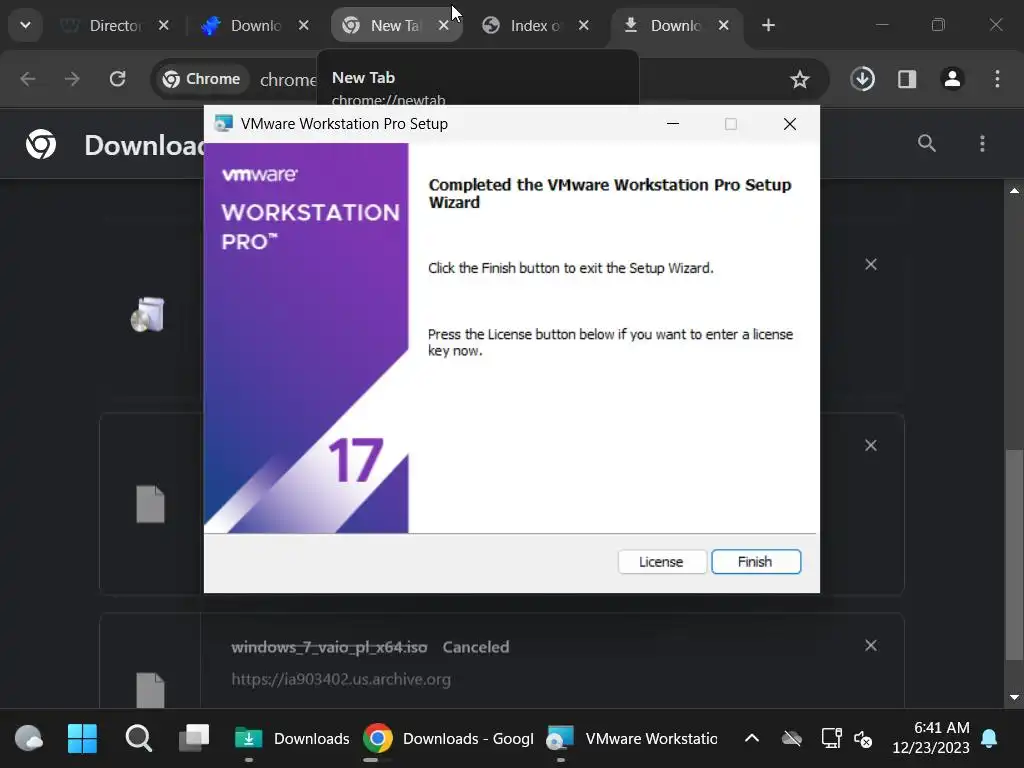The height and width of the screenshot is (768, 1024).
Task: Click the Chrome site info chip in address bar
Action: point(201,79)
